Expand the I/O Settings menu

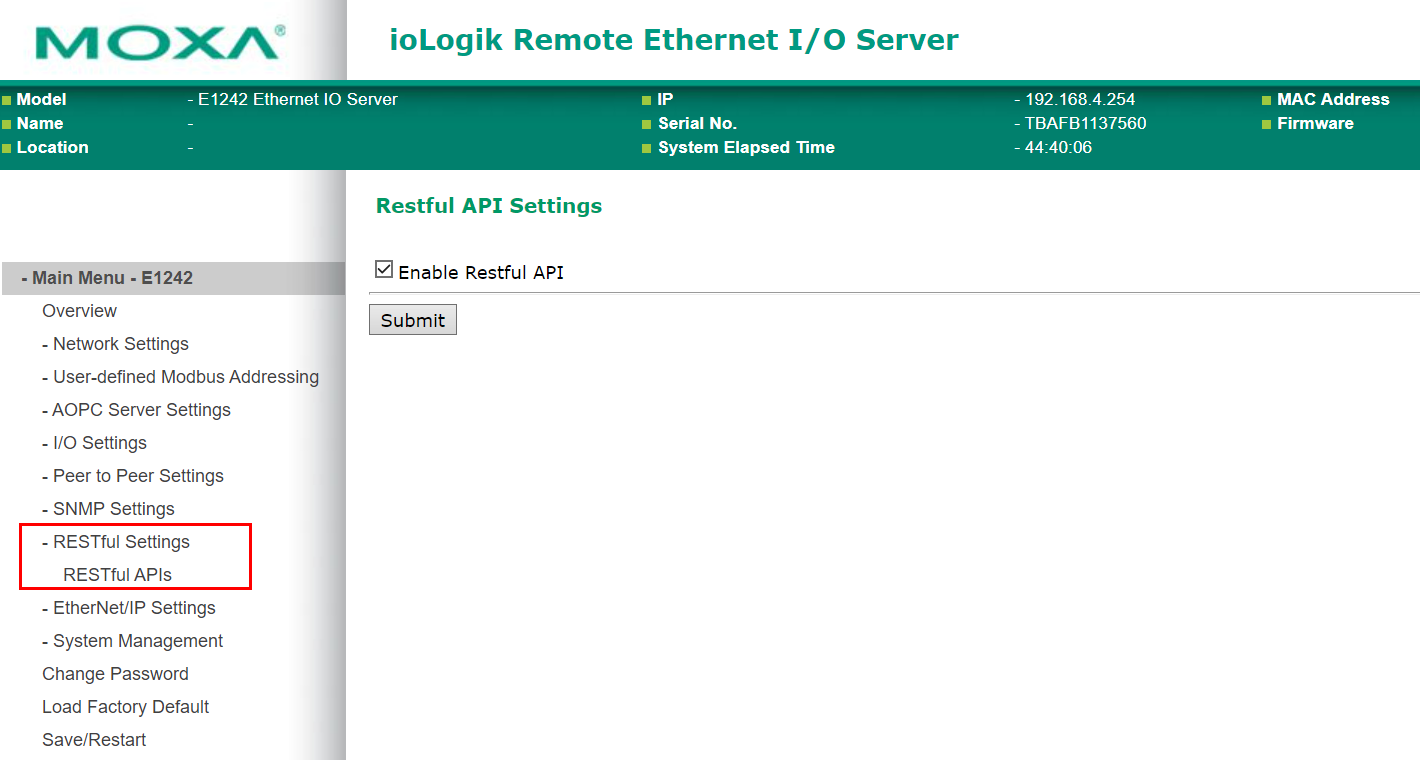pyautogui.click(x=99, y=443)
